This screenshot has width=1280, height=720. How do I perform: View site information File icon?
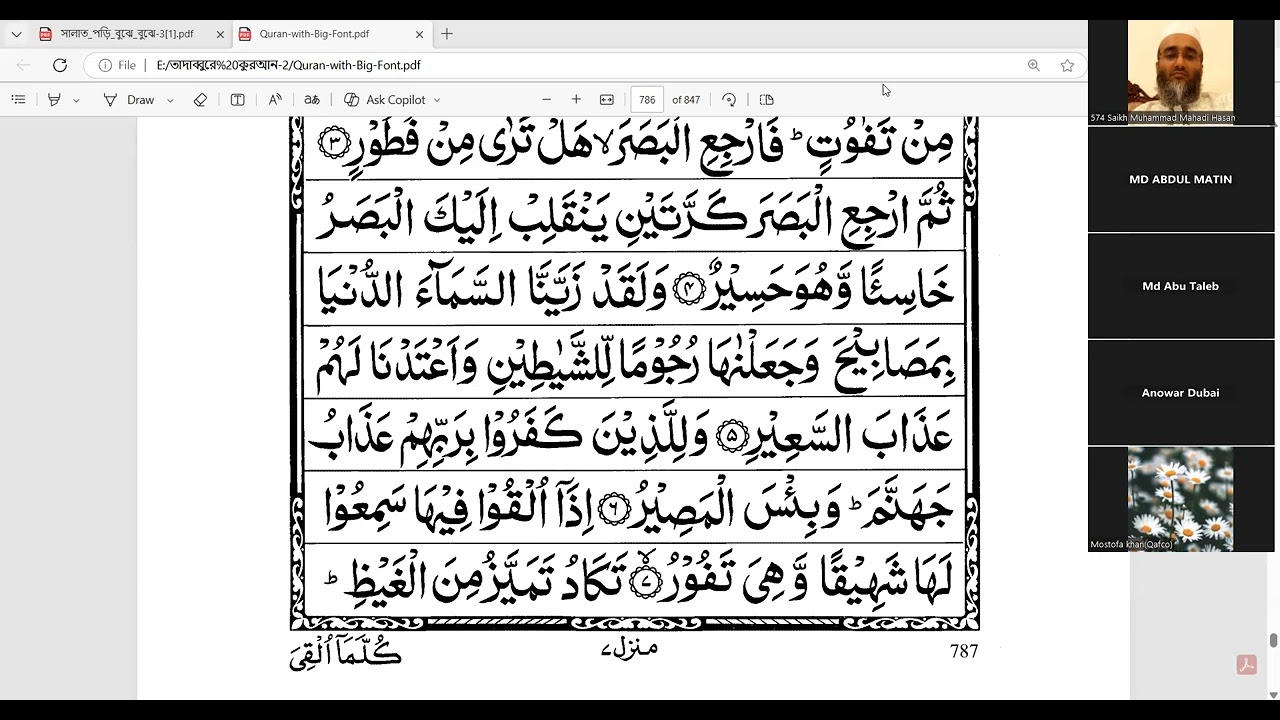tap(117, 65)
